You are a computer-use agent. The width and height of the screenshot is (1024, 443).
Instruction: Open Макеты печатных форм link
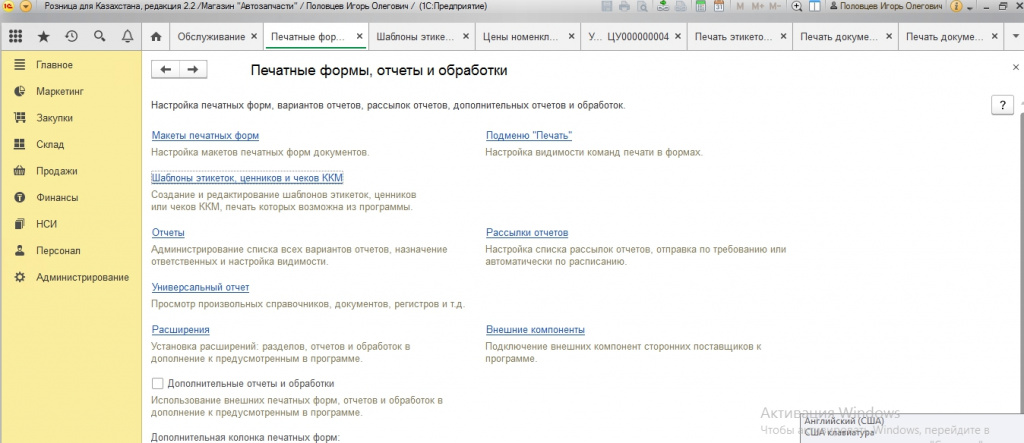(x=205, y=136)
